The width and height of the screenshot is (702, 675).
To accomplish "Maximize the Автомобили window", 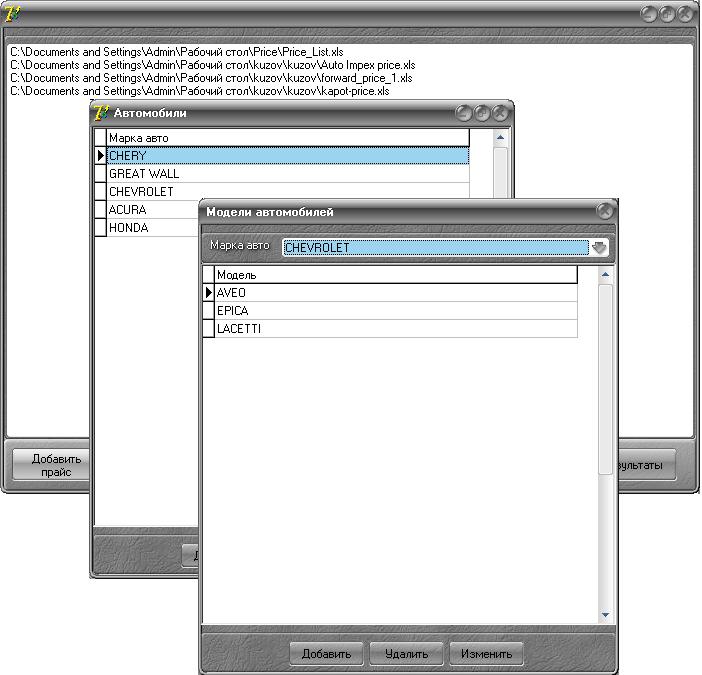I will point(482,113).
